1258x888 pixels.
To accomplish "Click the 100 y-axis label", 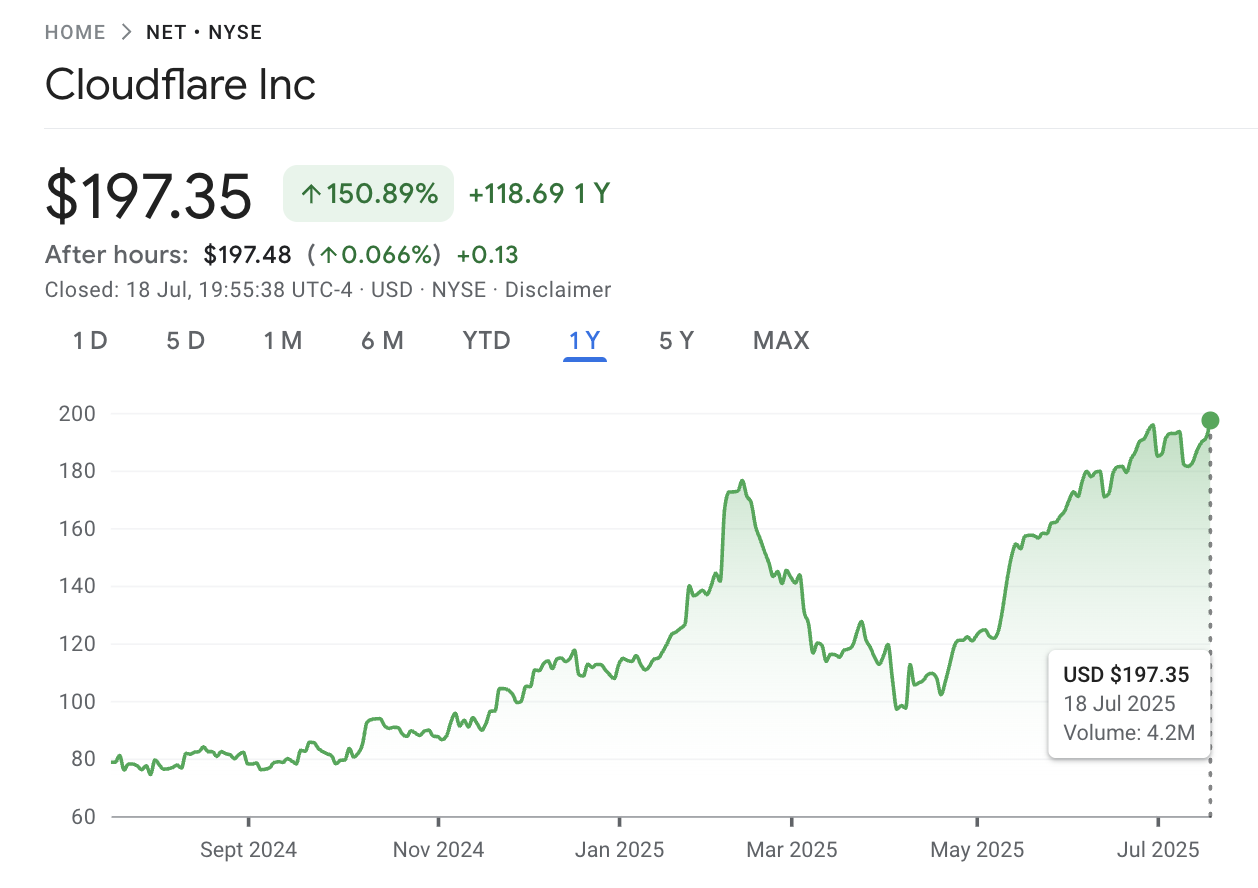I will click(x=78, y=701).
